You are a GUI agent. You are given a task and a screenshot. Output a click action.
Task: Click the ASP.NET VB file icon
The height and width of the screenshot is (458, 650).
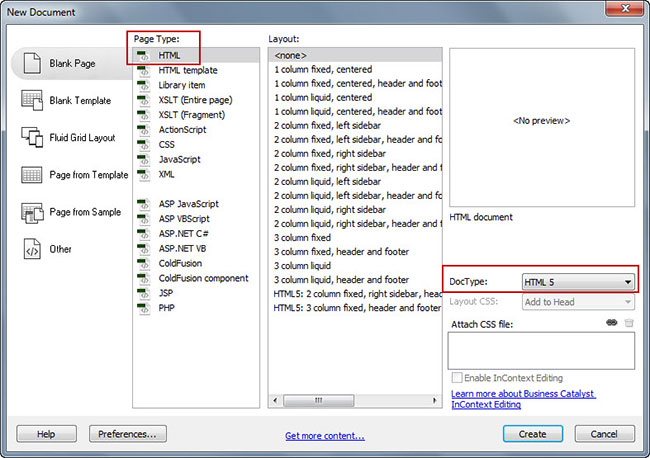(x=143, y=249)
